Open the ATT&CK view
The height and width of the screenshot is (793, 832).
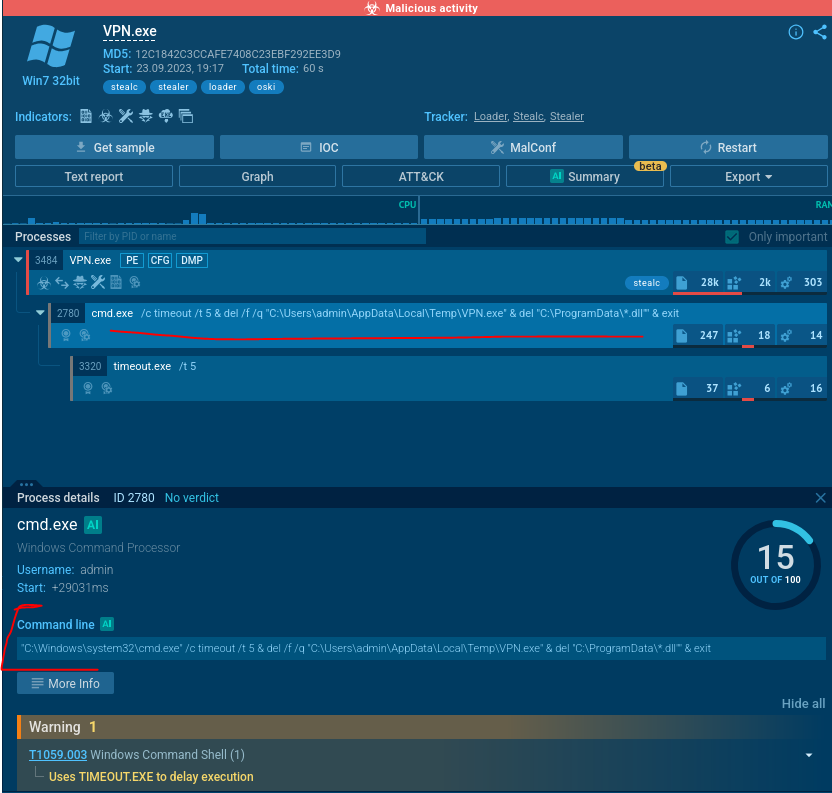420,177
